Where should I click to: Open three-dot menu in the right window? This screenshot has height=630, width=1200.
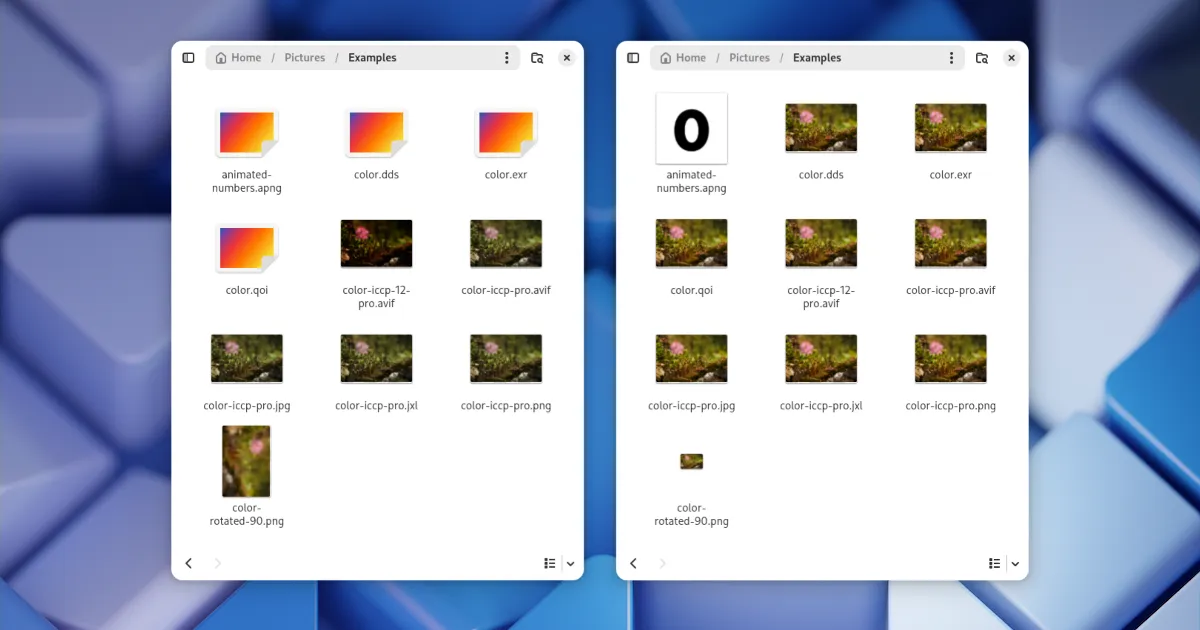click(x=952, y=58)
